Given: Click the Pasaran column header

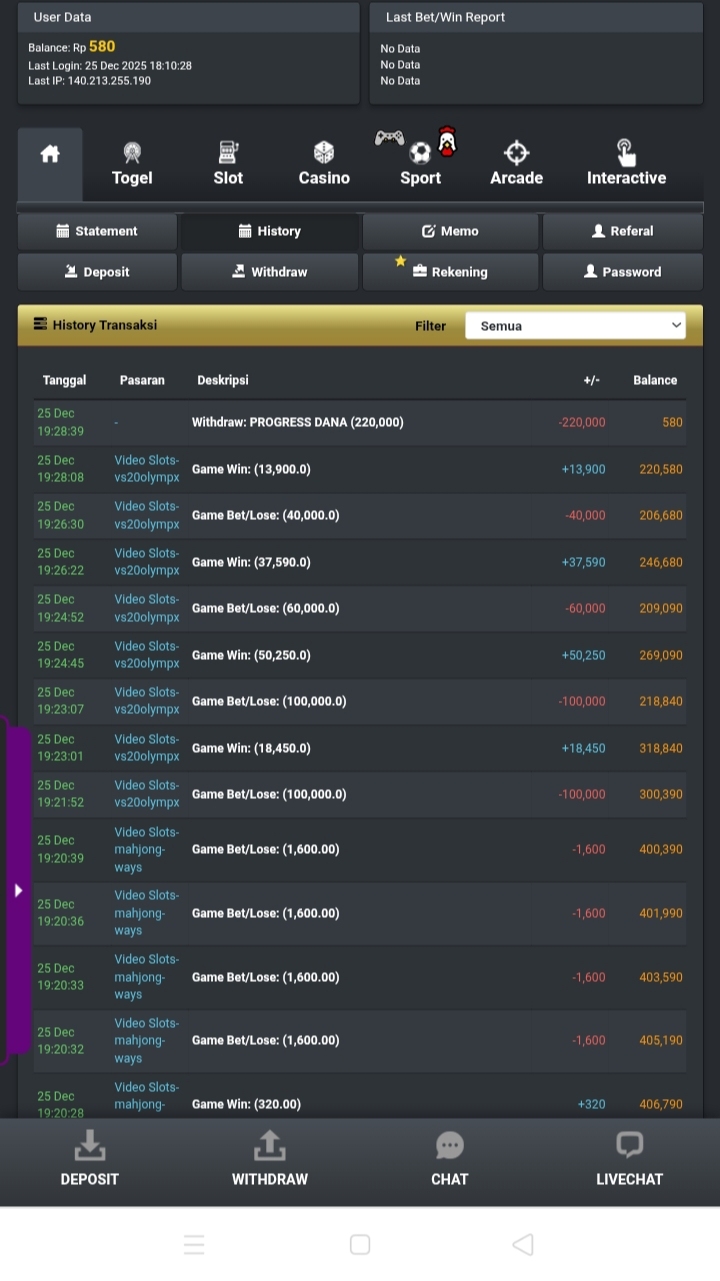Looking at the screenshot, I should point(142,380).
